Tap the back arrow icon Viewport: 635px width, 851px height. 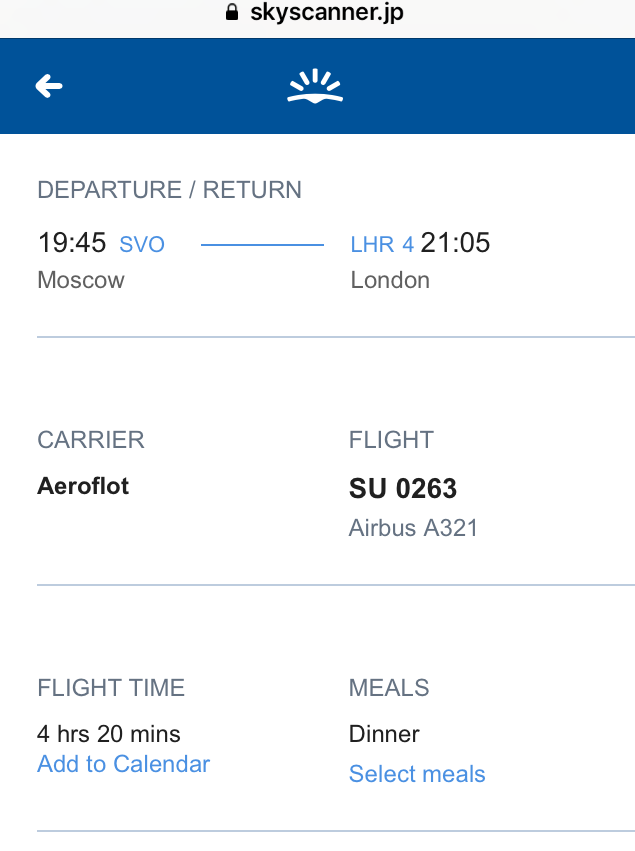(x=49, y=86)
